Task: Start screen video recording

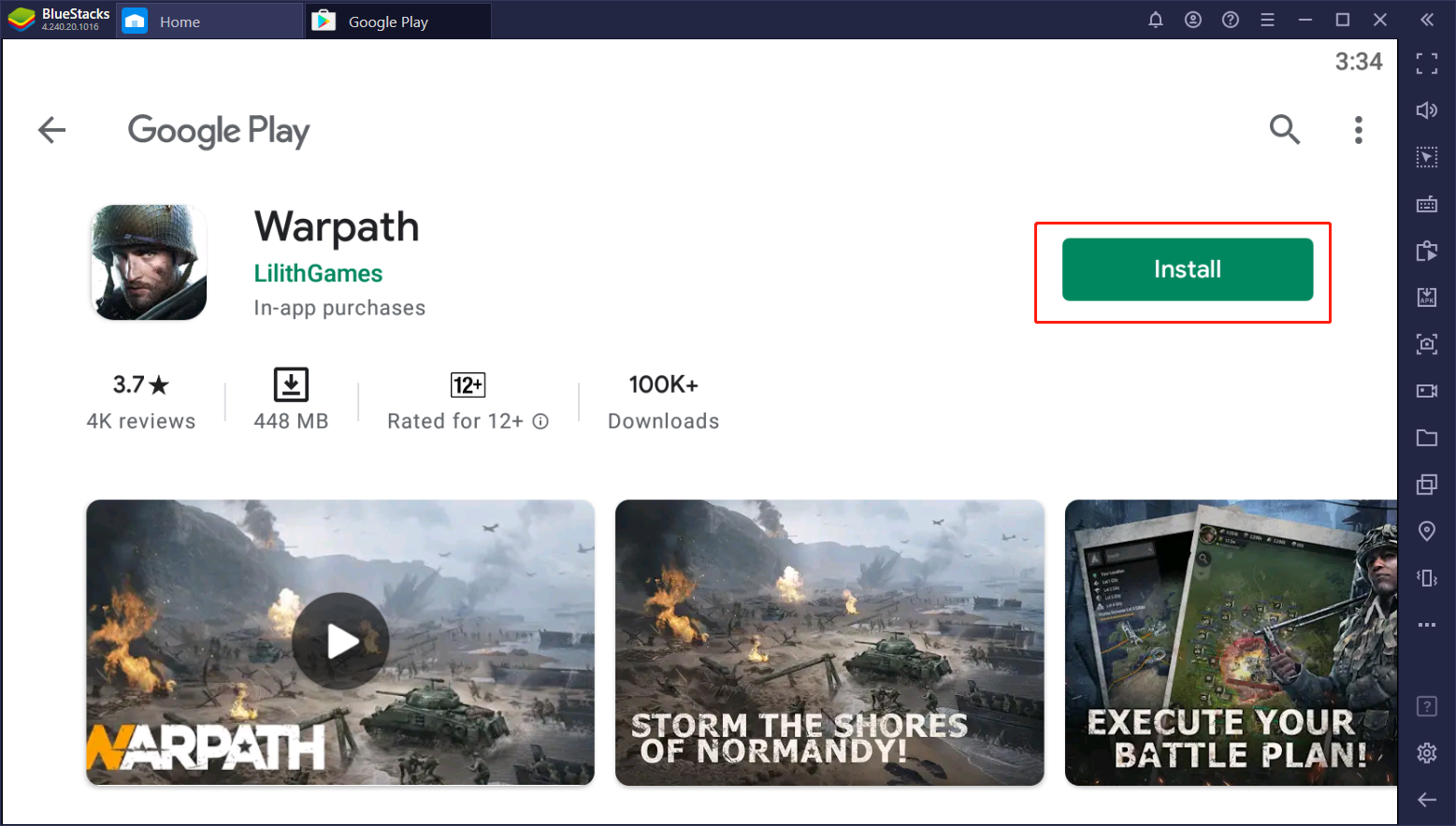Action: click(x=1427, y=391)
